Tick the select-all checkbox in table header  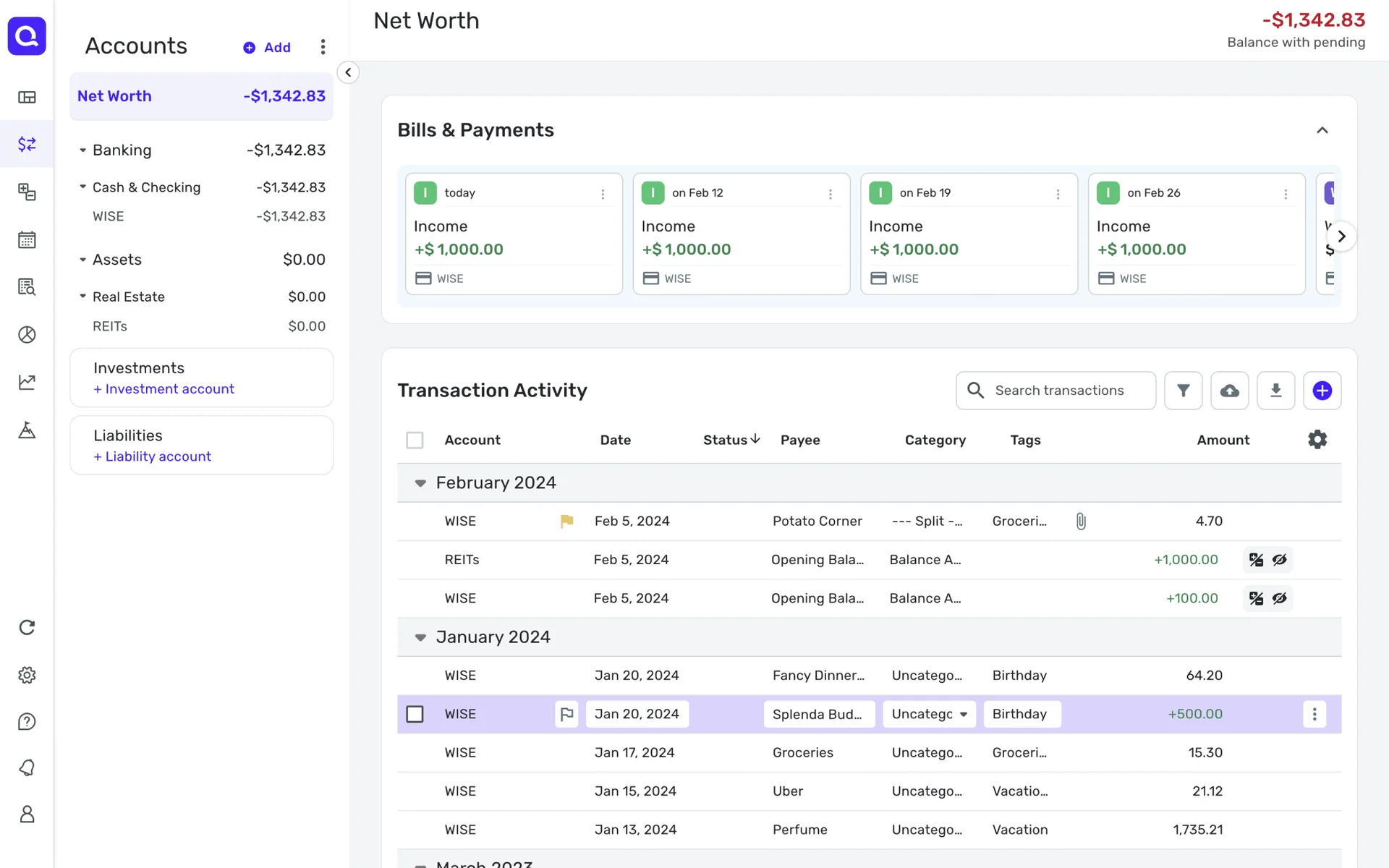coord(415,440)
